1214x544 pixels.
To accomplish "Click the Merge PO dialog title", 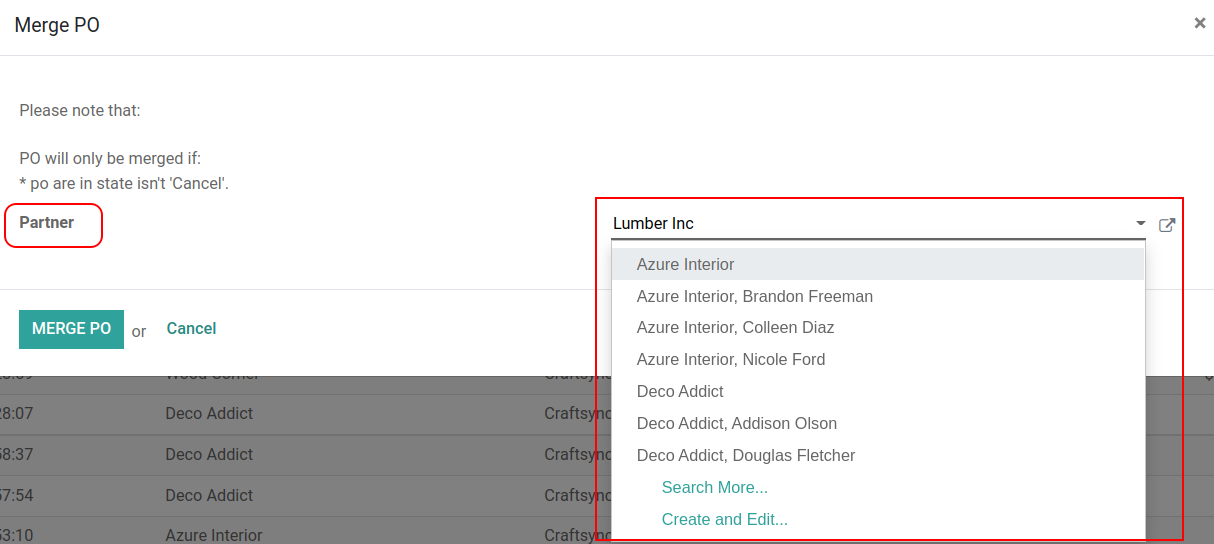I will (57, 26).
